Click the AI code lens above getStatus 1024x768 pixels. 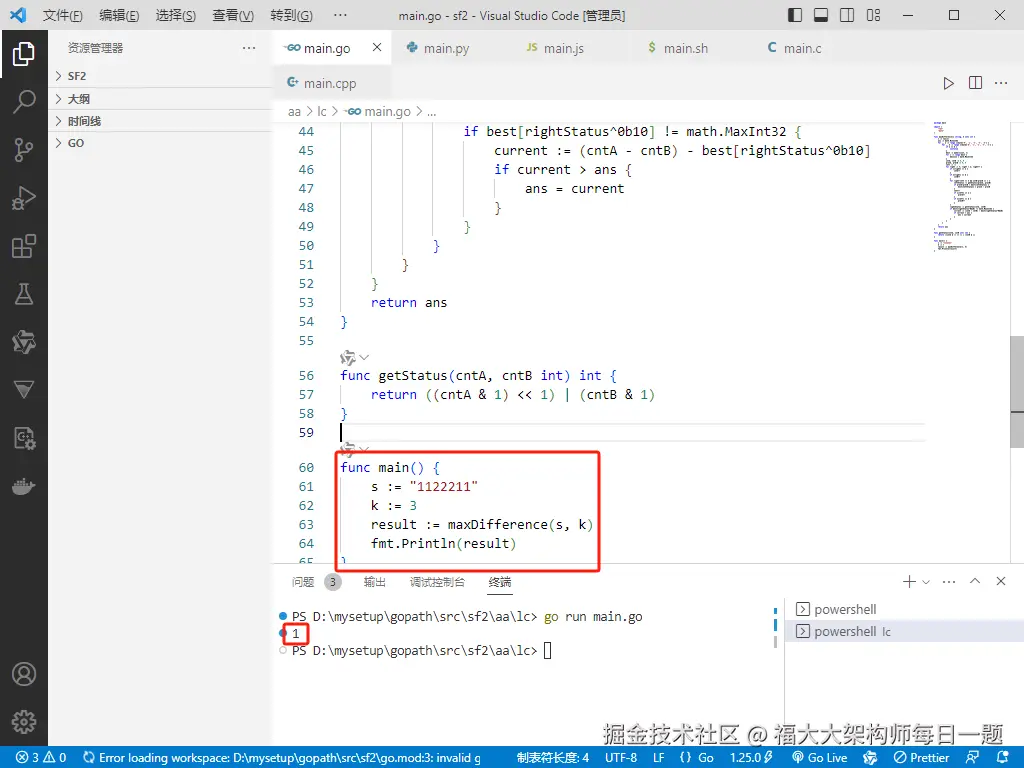[354, 357]
